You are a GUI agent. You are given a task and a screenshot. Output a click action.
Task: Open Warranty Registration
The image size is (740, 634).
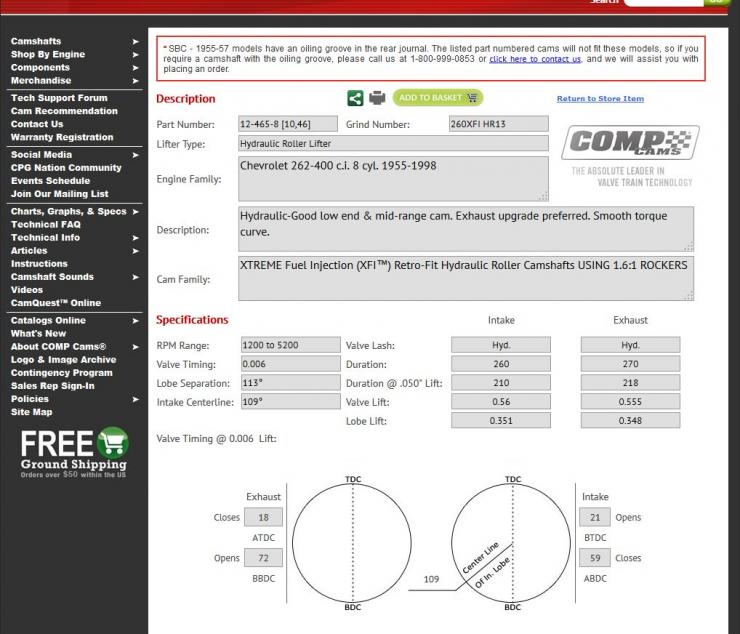click(62, 137)
